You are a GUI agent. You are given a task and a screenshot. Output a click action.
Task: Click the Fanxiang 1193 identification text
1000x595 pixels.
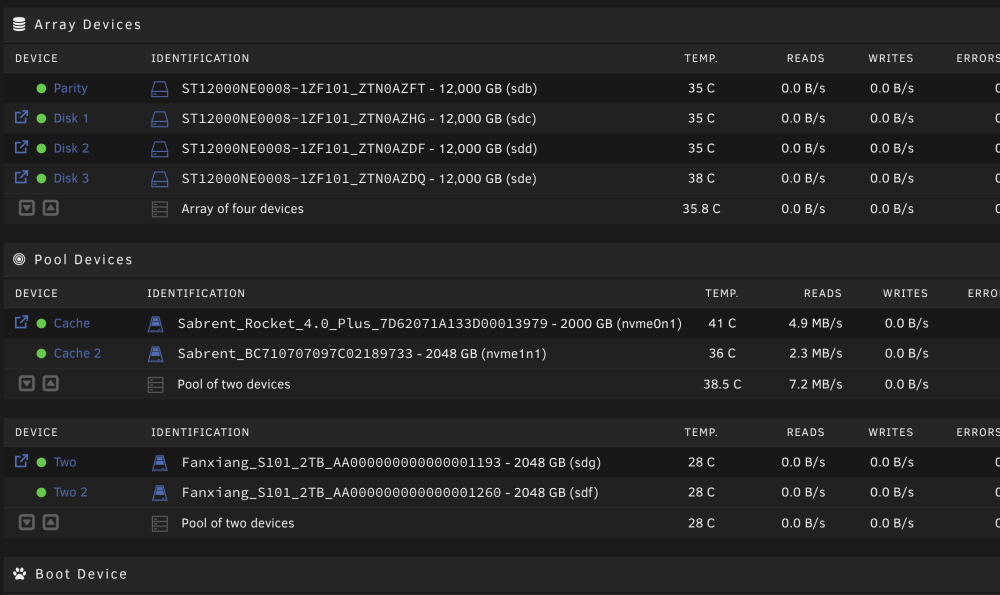pyautogui.click(x=391, y=462)
